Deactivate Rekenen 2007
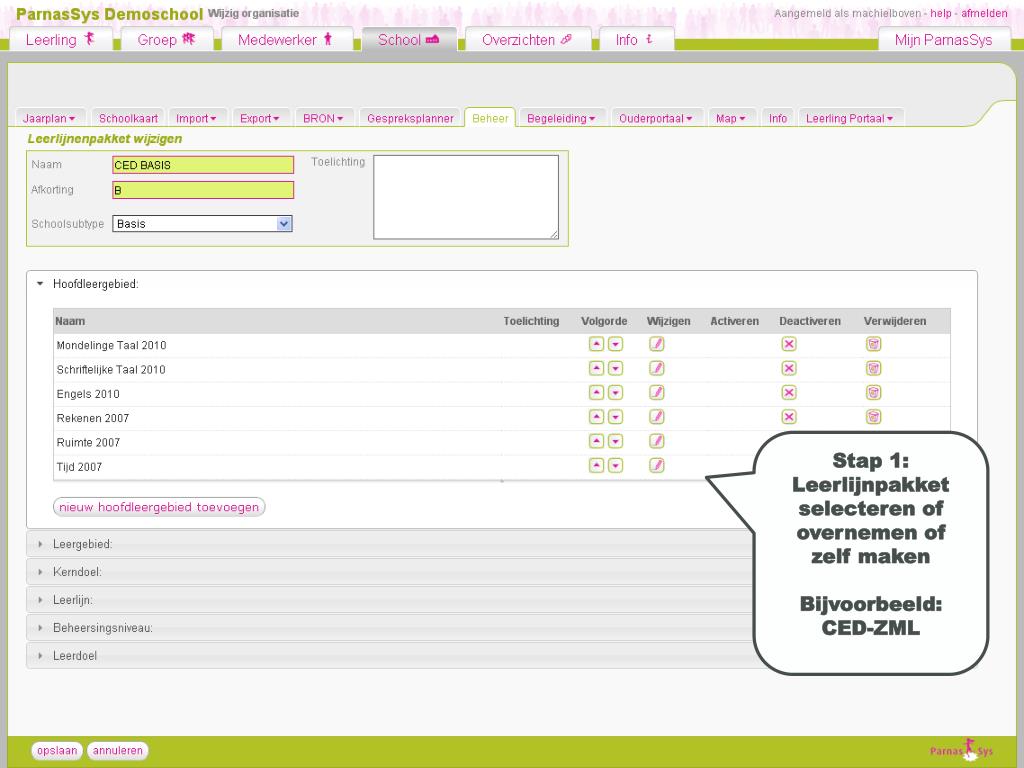 (x=789, y=417)
